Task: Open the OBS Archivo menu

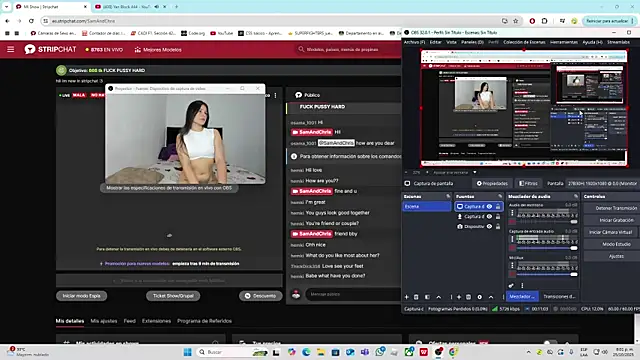Action: click(x=414, y=42)
